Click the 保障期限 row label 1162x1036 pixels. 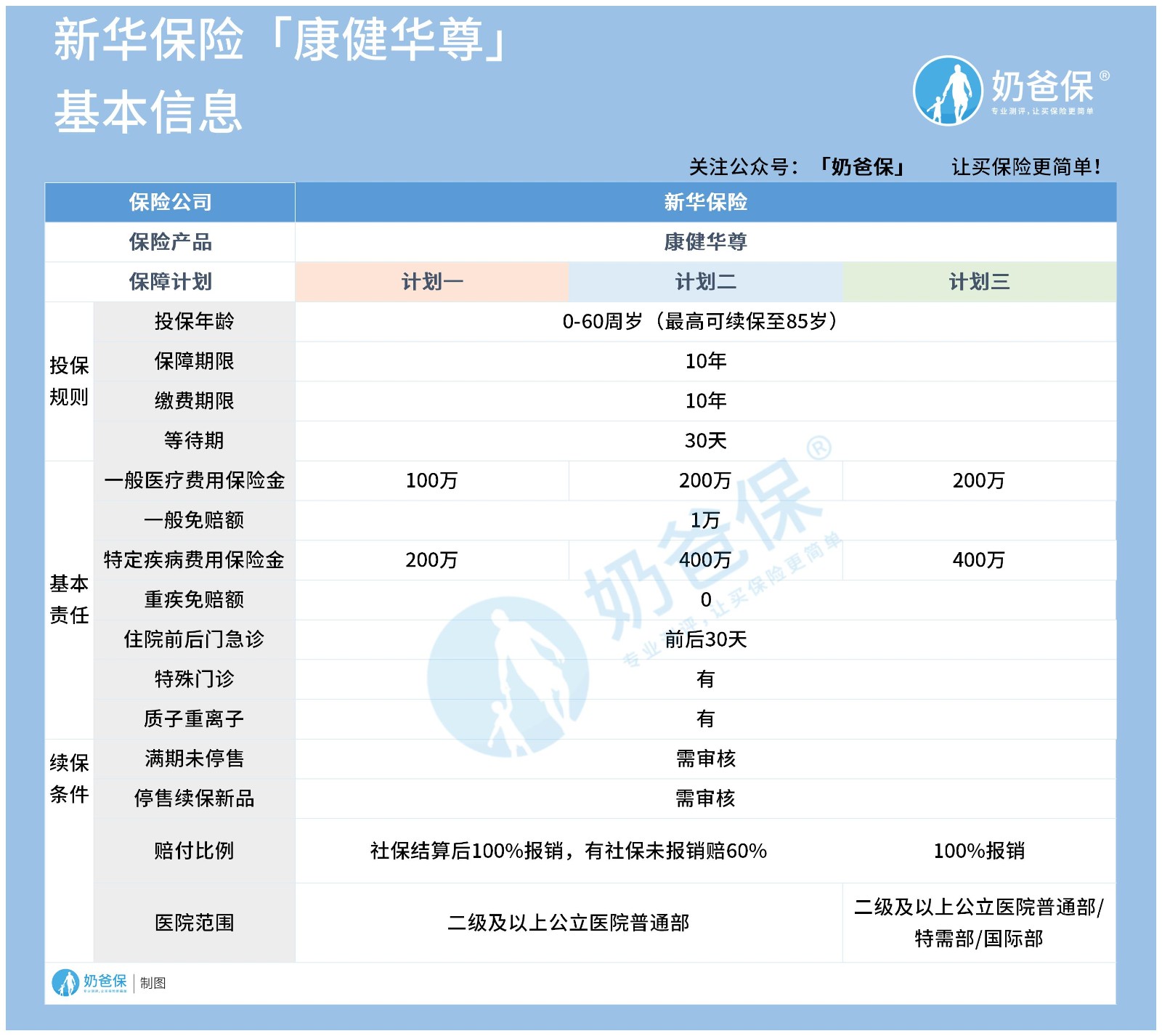(194, 361)
